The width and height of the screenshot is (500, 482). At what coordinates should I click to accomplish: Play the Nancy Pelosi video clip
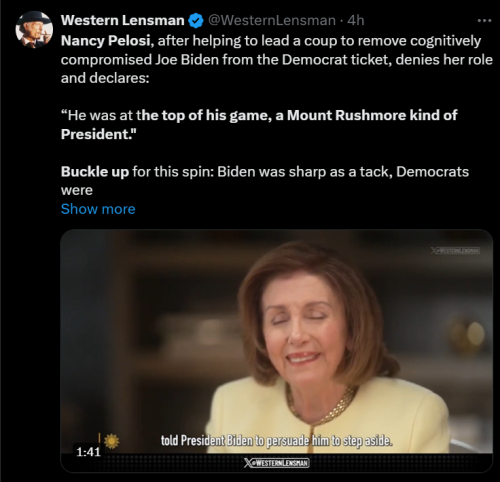276,351
